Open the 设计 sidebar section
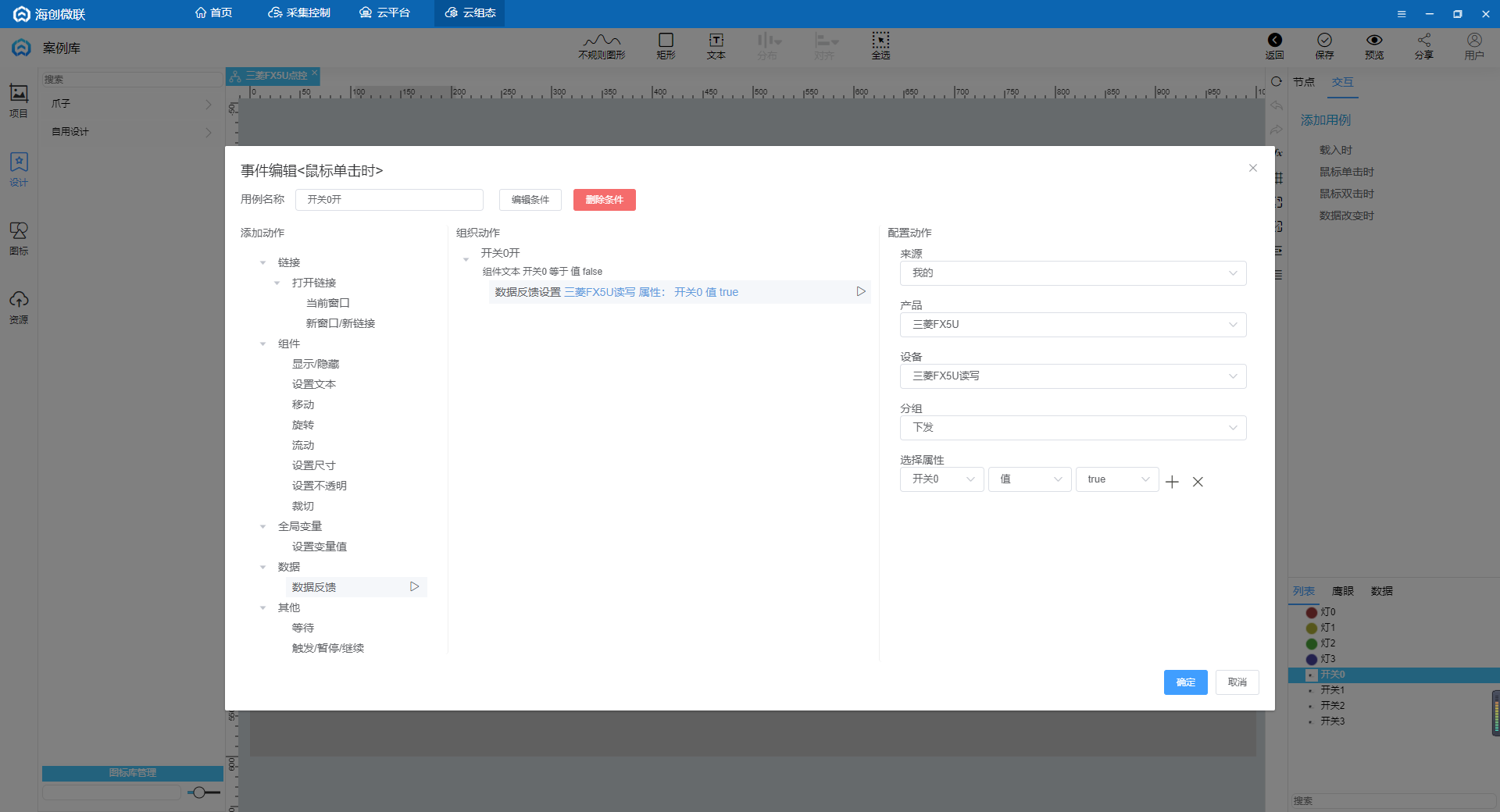The image size is (1500, 812). tap(19, 169)
